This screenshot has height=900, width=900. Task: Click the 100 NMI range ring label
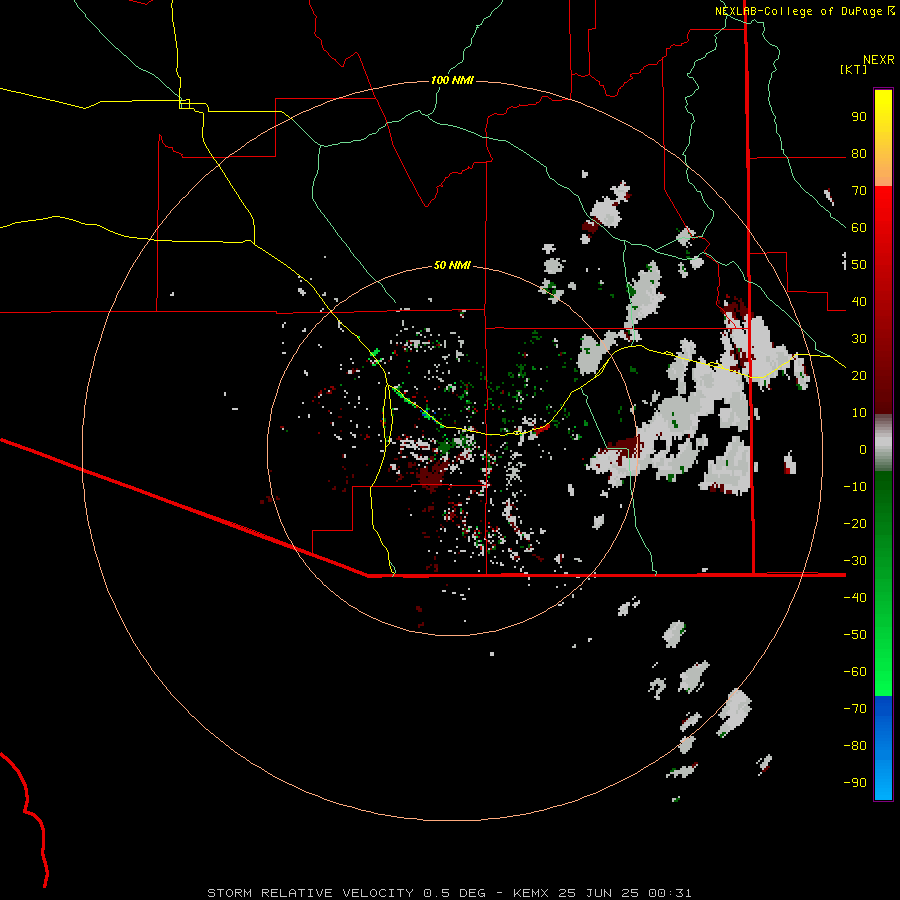coord(452,80)
